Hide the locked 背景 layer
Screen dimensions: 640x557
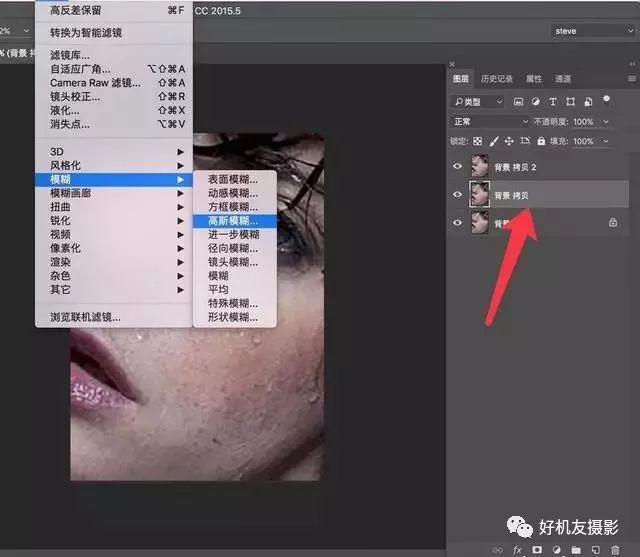tap(458, 222)
